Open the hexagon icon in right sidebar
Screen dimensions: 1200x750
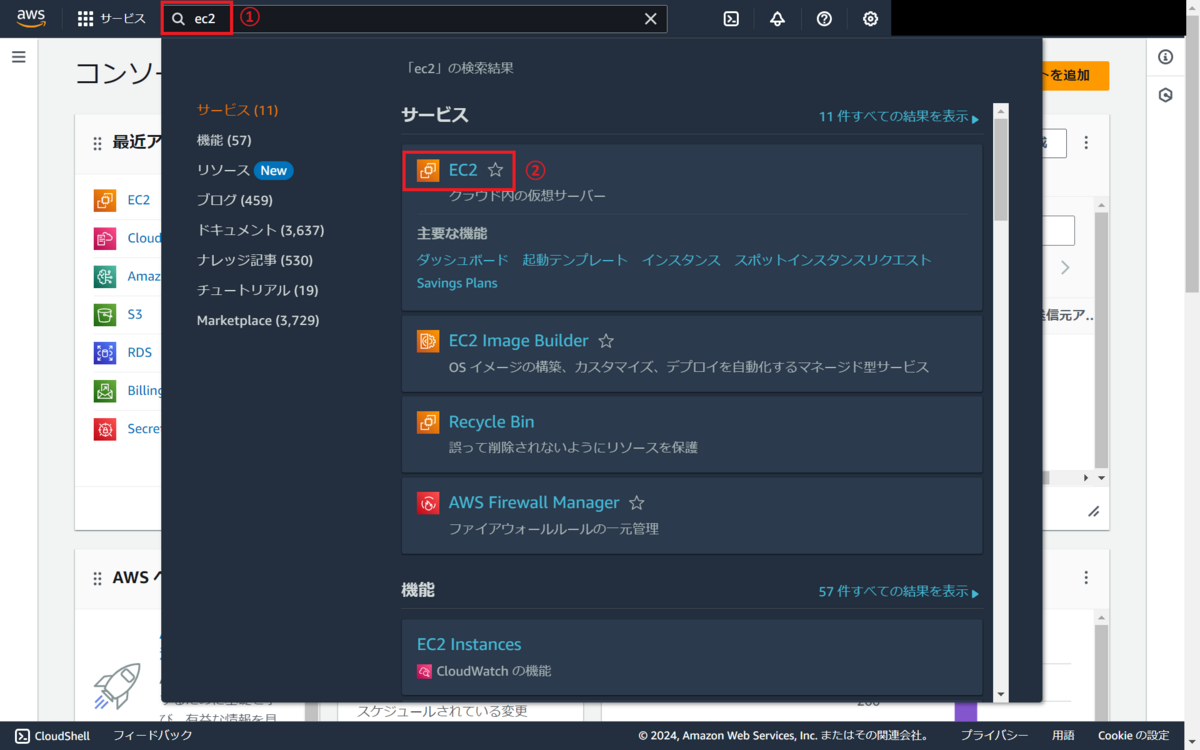tap(1165, 95)
